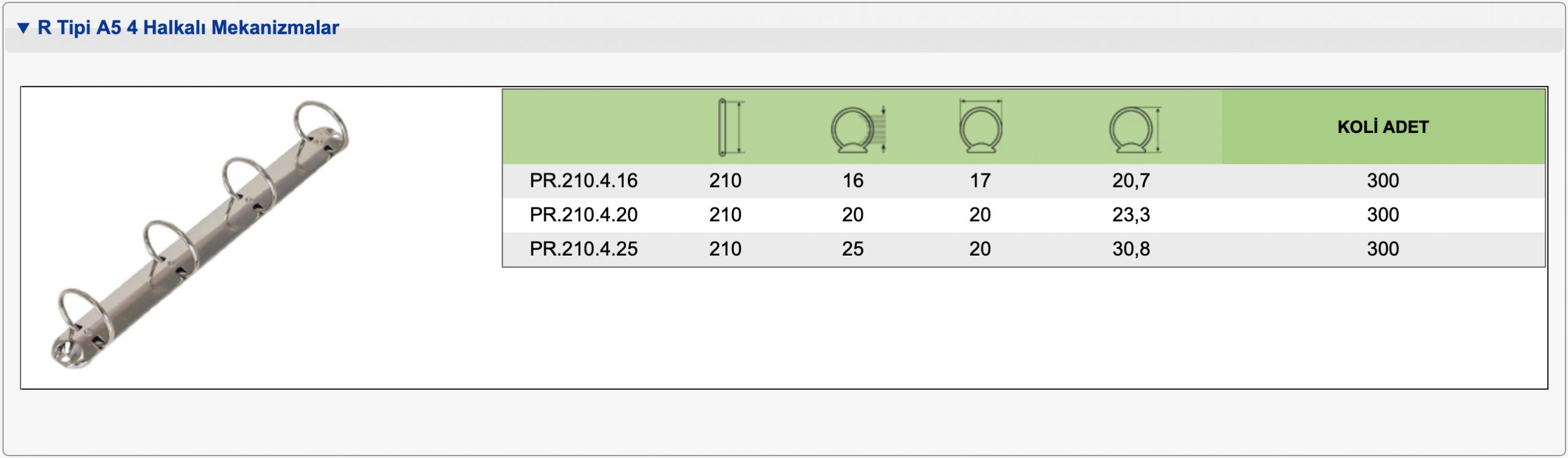The image size is (1568, 458).
Task: Click the mechanism length dimension icon
Action: (730, 126)
